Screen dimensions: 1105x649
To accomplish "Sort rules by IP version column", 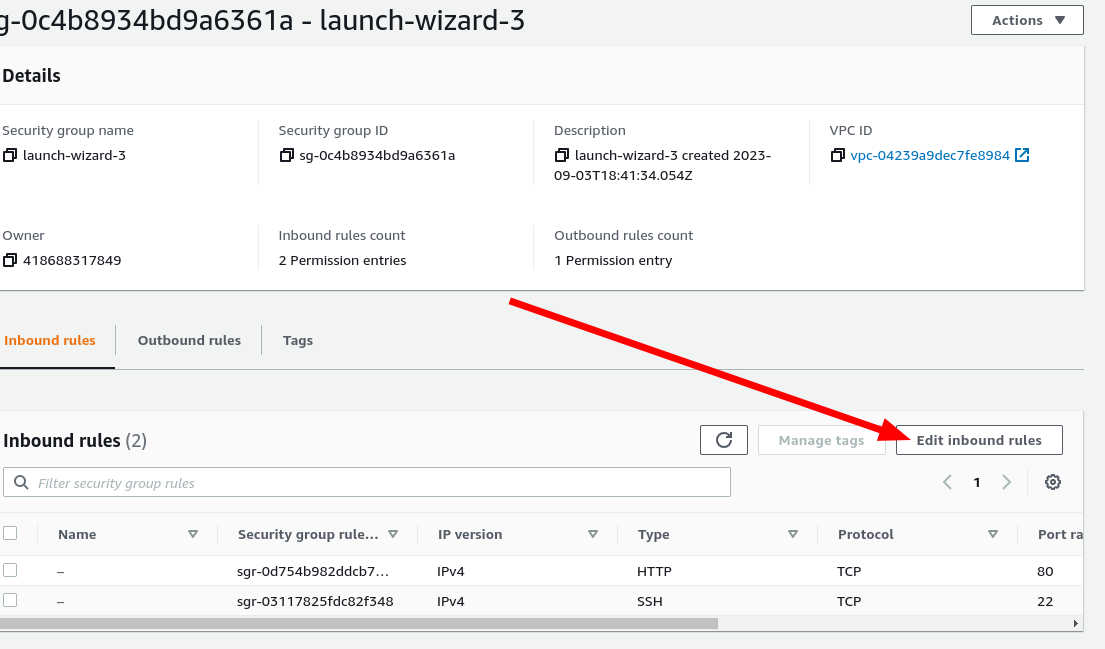I will tap(593, 534).
